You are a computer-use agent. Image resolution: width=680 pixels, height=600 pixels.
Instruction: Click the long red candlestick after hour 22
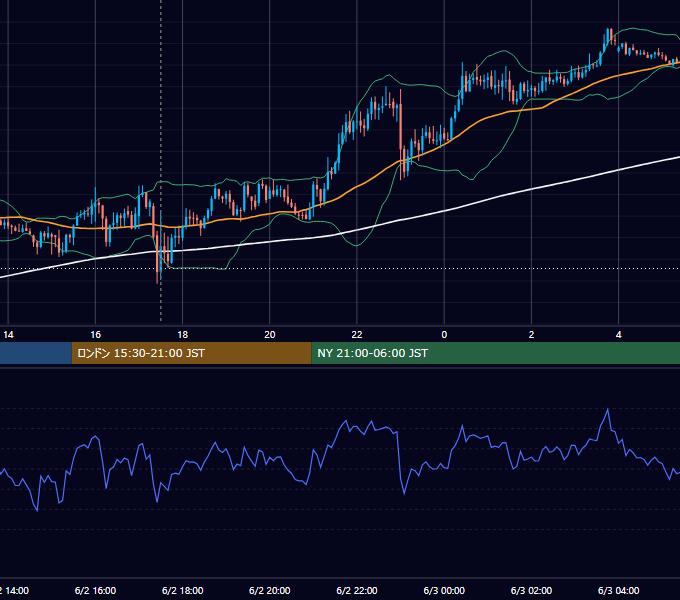coord(400,133)
